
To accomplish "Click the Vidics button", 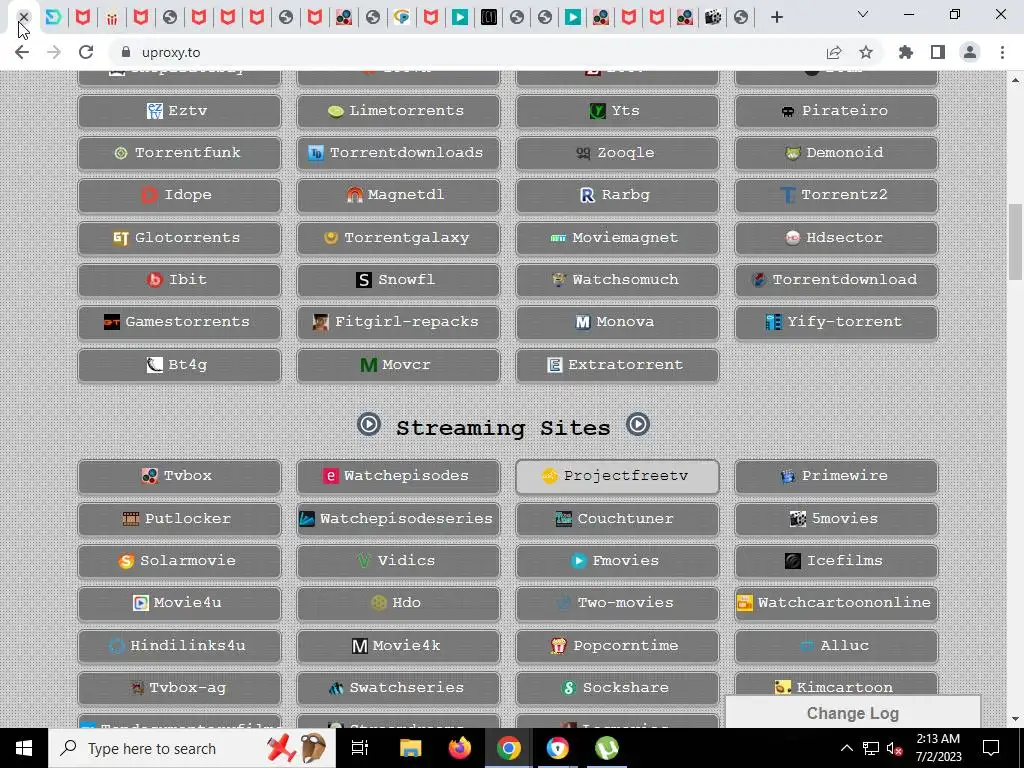I will (x=398, y=561).
